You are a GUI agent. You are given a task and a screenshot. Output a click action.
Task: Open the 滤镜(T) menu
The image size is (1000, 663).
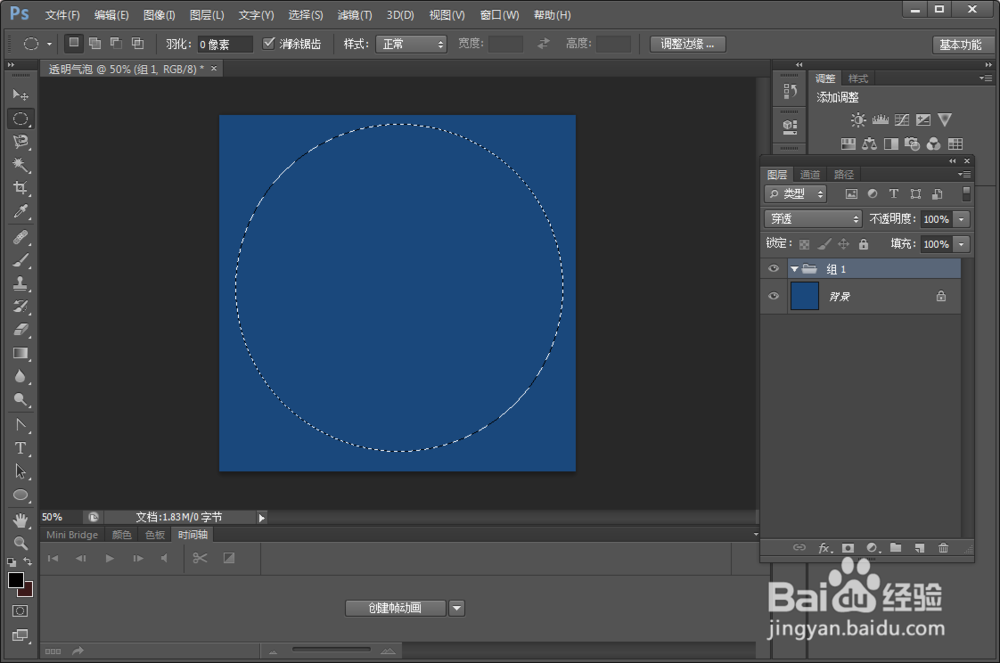[x=355, y=15]
